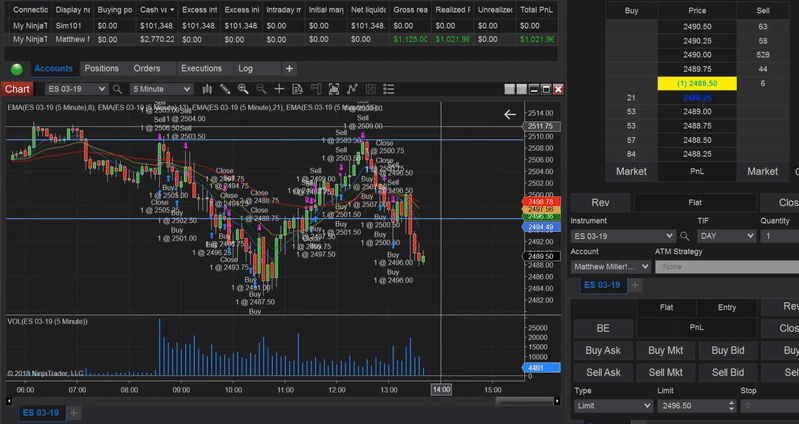Click the Quantity input field
799x424 pixels.
pyautogui.click(x=781, y=236)
